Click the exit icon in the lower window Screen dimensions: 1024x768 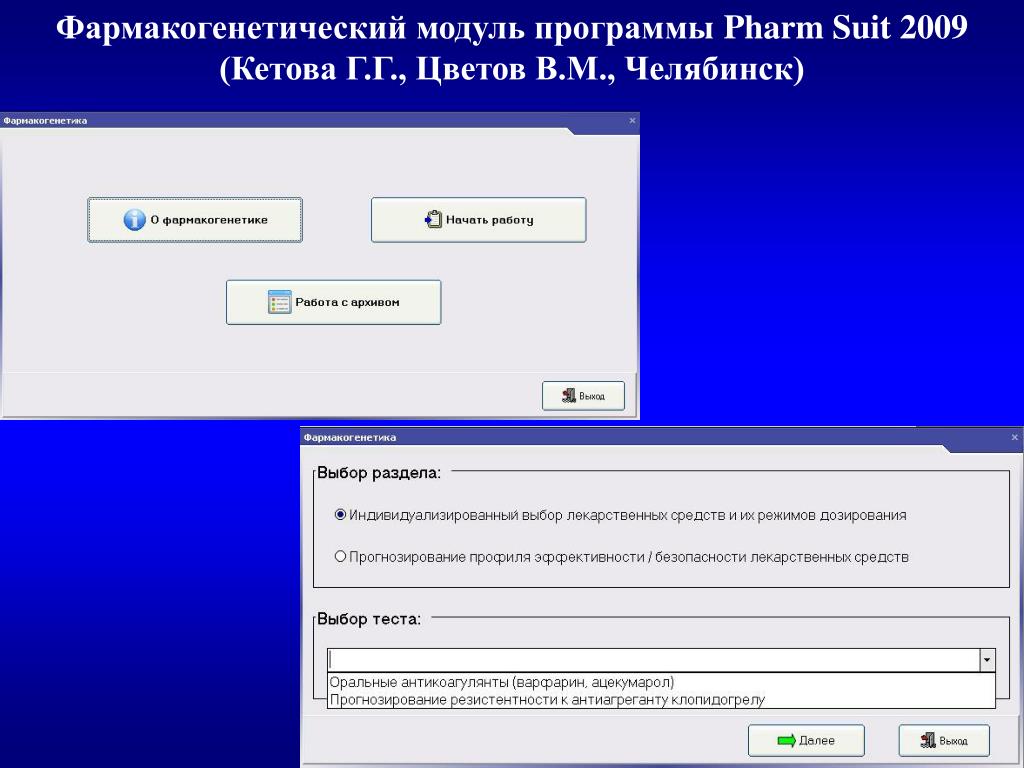[x=928, y=741]
